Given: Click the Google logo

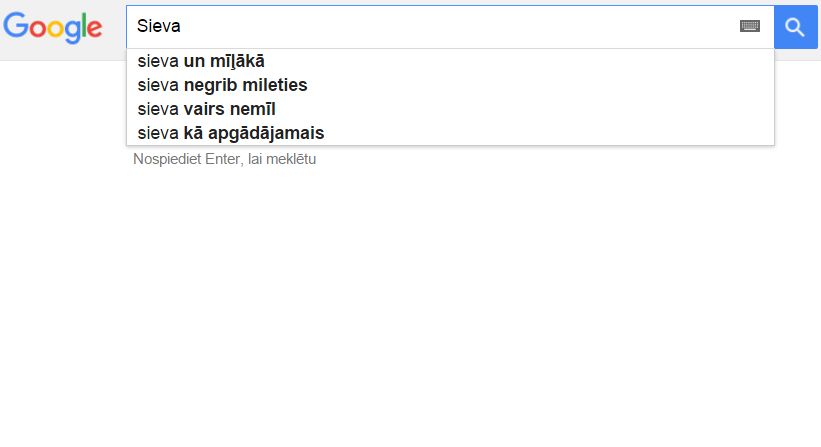Looking at the screenshot, I should click(x=52, y=27).
